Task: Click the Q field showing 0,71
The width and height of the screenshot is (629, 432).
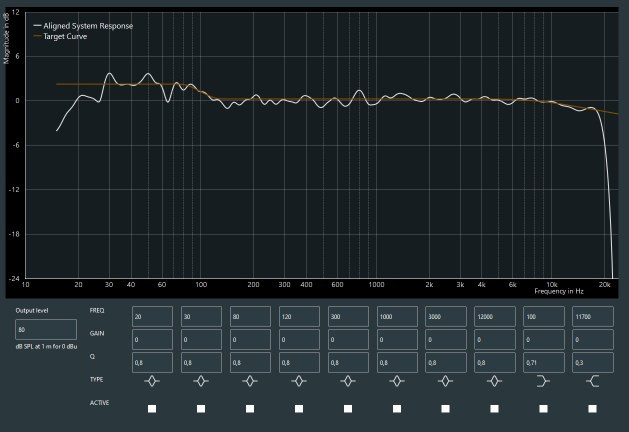Action: tap(543, 362)
